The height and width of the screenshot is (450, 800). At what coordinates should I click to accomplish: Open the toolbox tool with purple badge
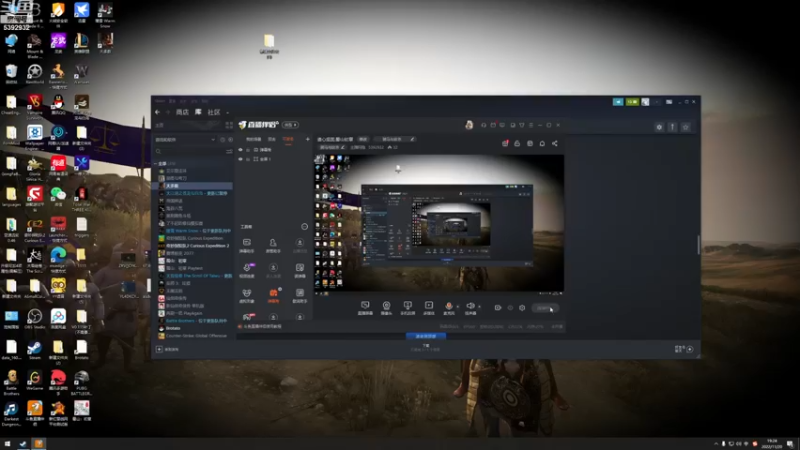tap(247, 270)
